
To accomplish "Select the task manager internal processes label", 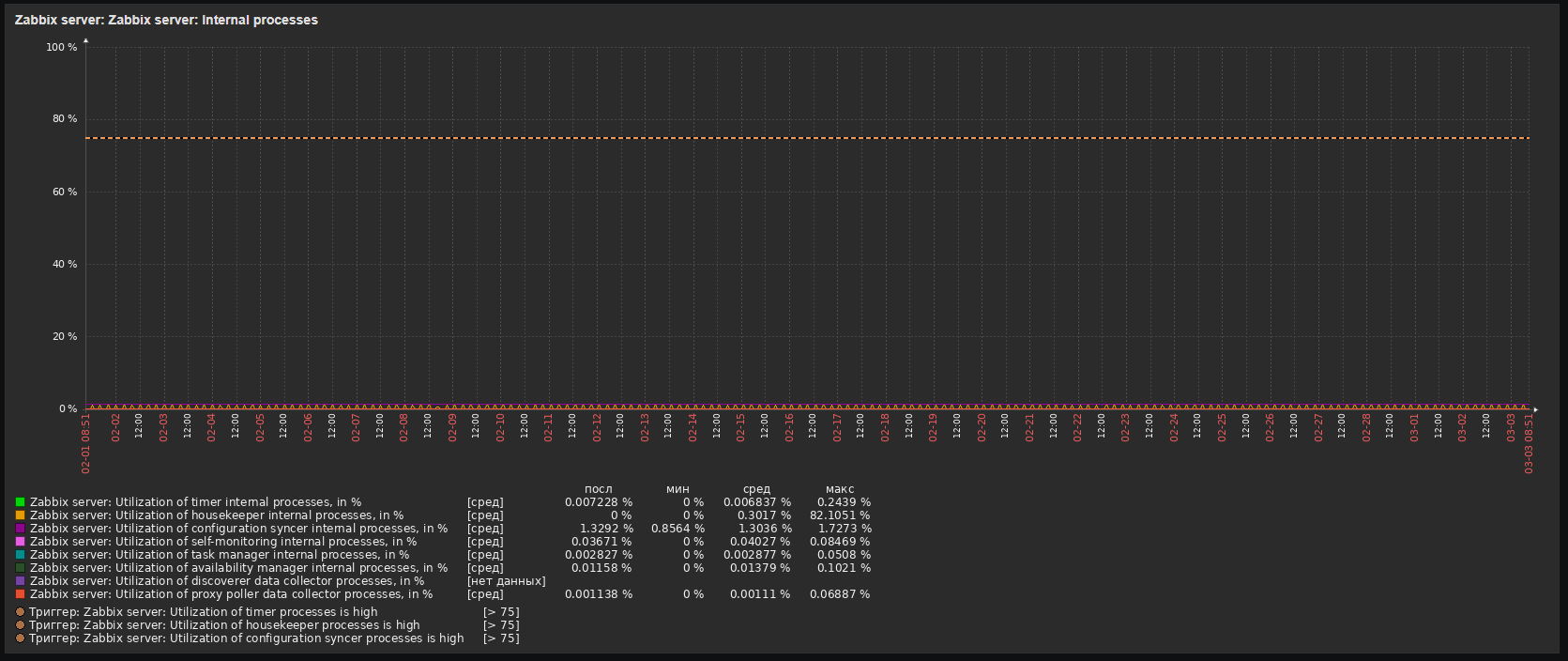I will tap(220, 555).
